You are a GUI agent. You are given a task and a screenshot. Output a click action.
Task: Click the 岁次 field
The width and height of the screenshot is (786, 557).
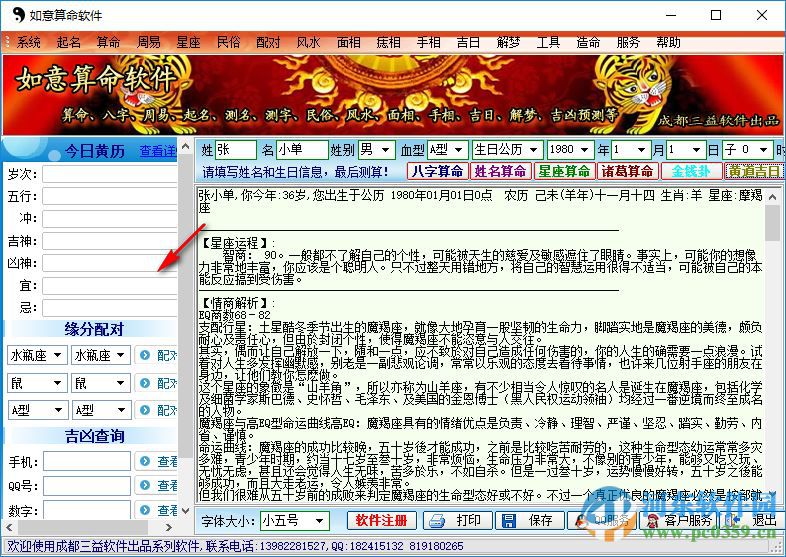[110, 174]
